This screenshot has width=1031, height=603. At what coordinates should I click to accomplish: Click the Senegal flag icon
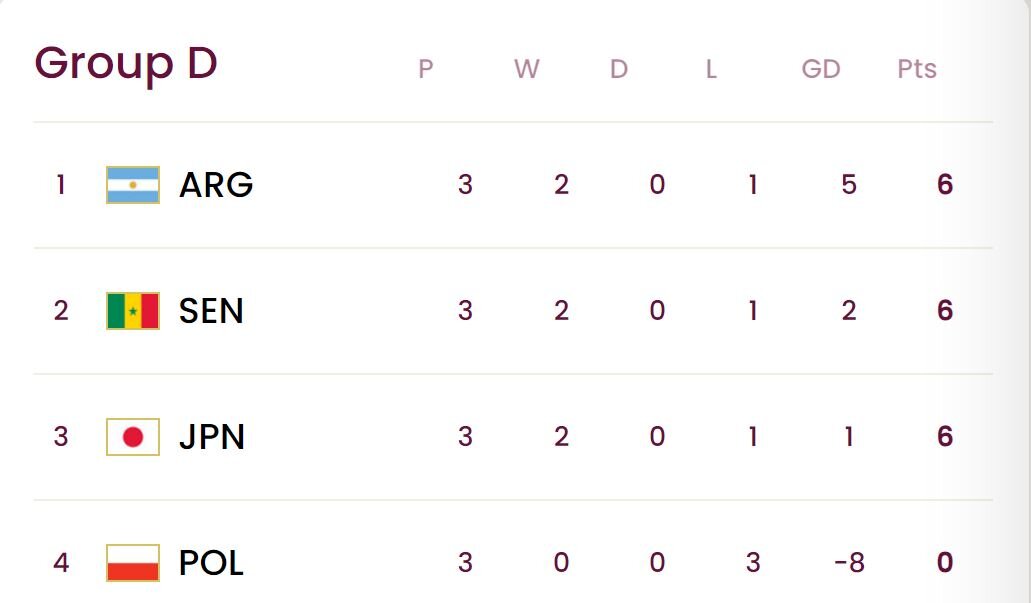[133, 311]
